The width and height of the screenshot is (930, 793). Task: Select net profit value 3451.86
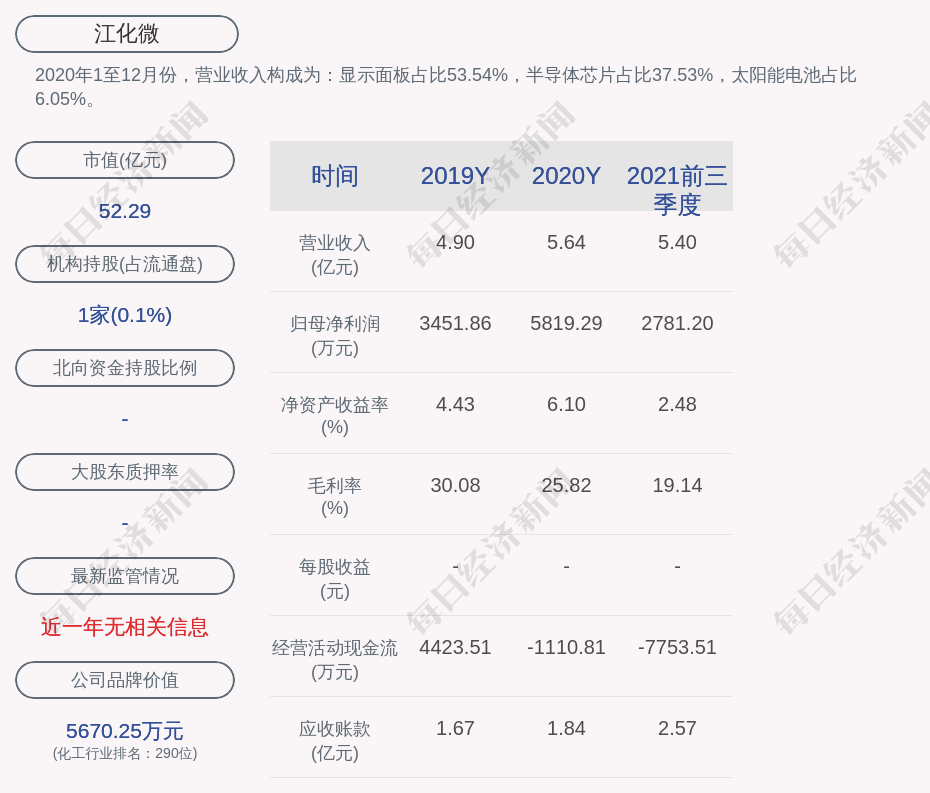[455, 323]
